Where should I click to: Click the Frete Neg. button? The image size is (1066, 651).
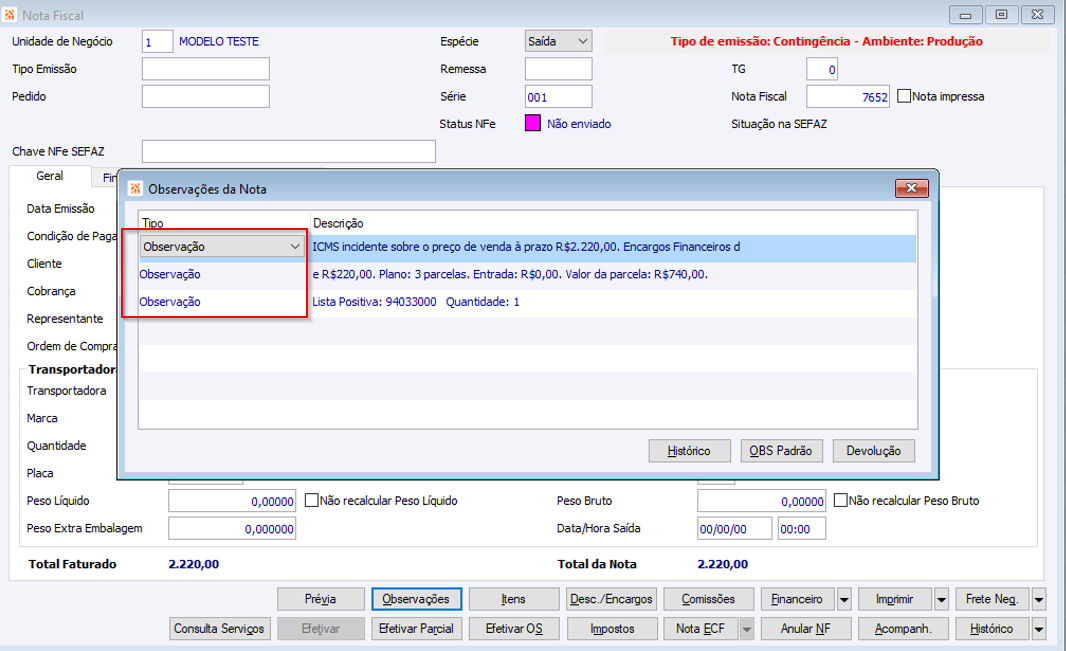click(x=993, y=599)
